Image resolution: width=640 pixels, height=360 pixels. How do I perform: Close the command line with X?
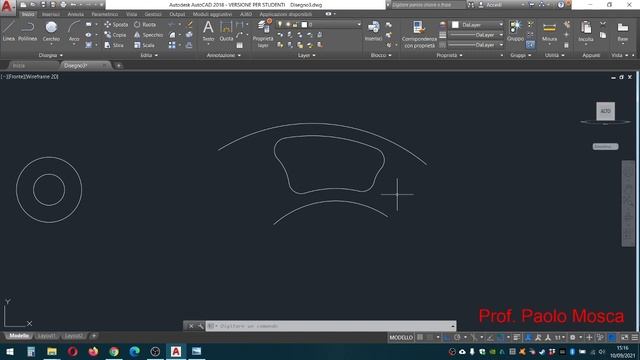pos(191,326)
